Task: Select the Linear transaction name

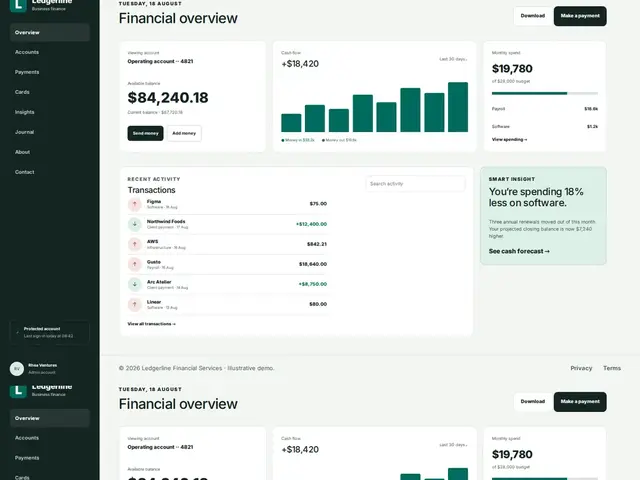Action: (x=154, y=302)
